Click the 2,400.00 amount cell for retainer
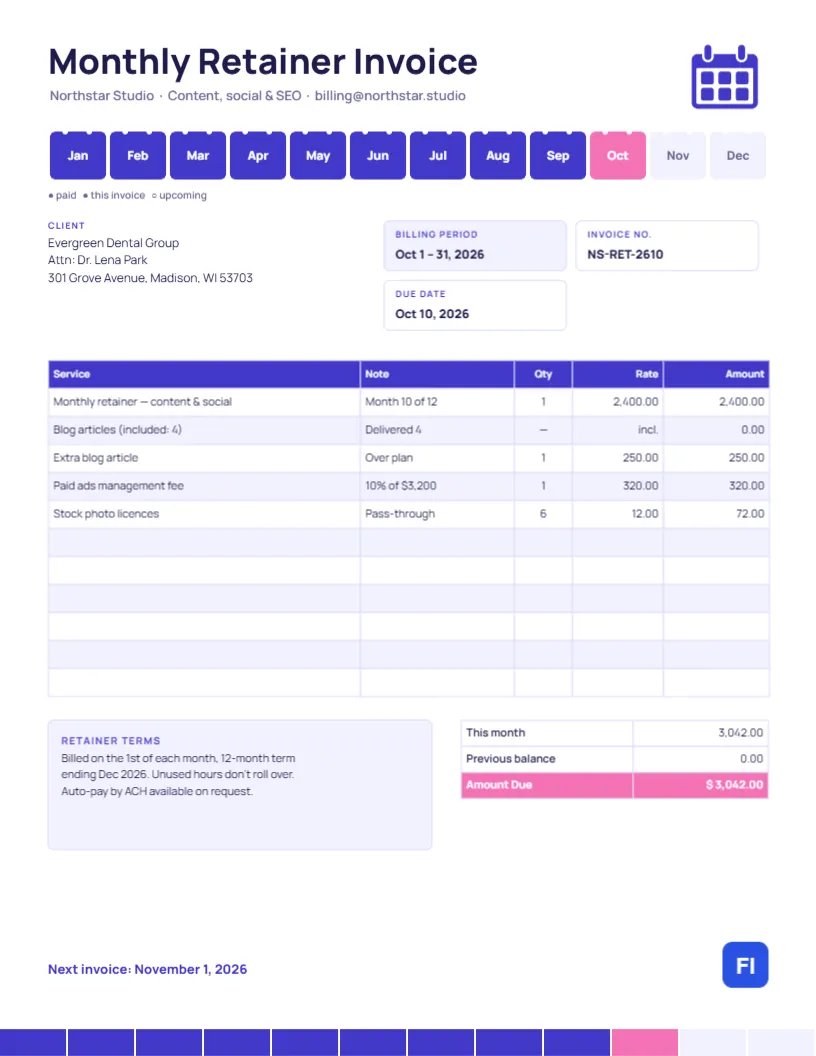The image size is (816, 1056). coord(716,402)
